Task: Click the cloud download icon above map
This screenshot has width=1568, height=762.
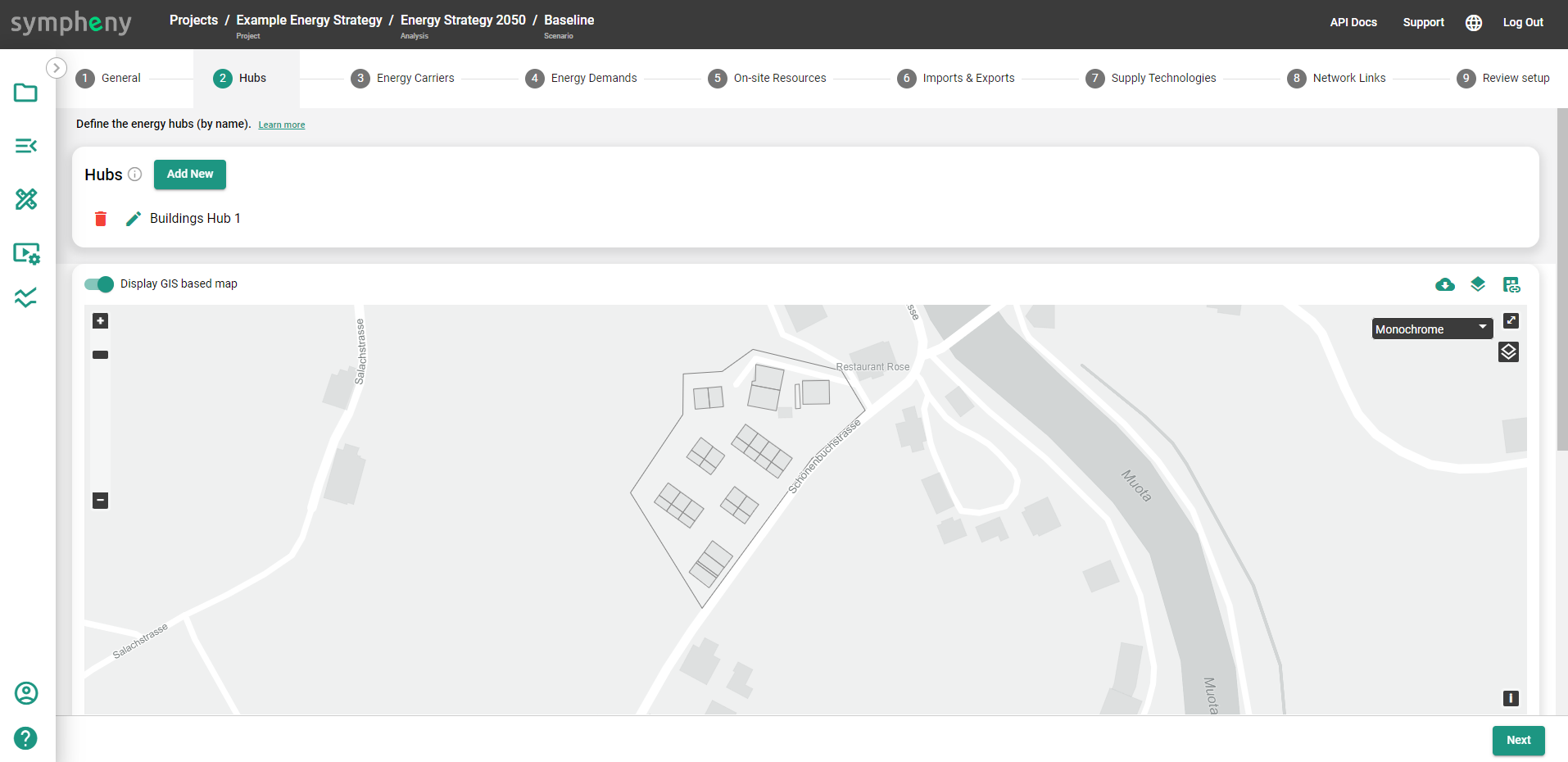Action: 1445,284
